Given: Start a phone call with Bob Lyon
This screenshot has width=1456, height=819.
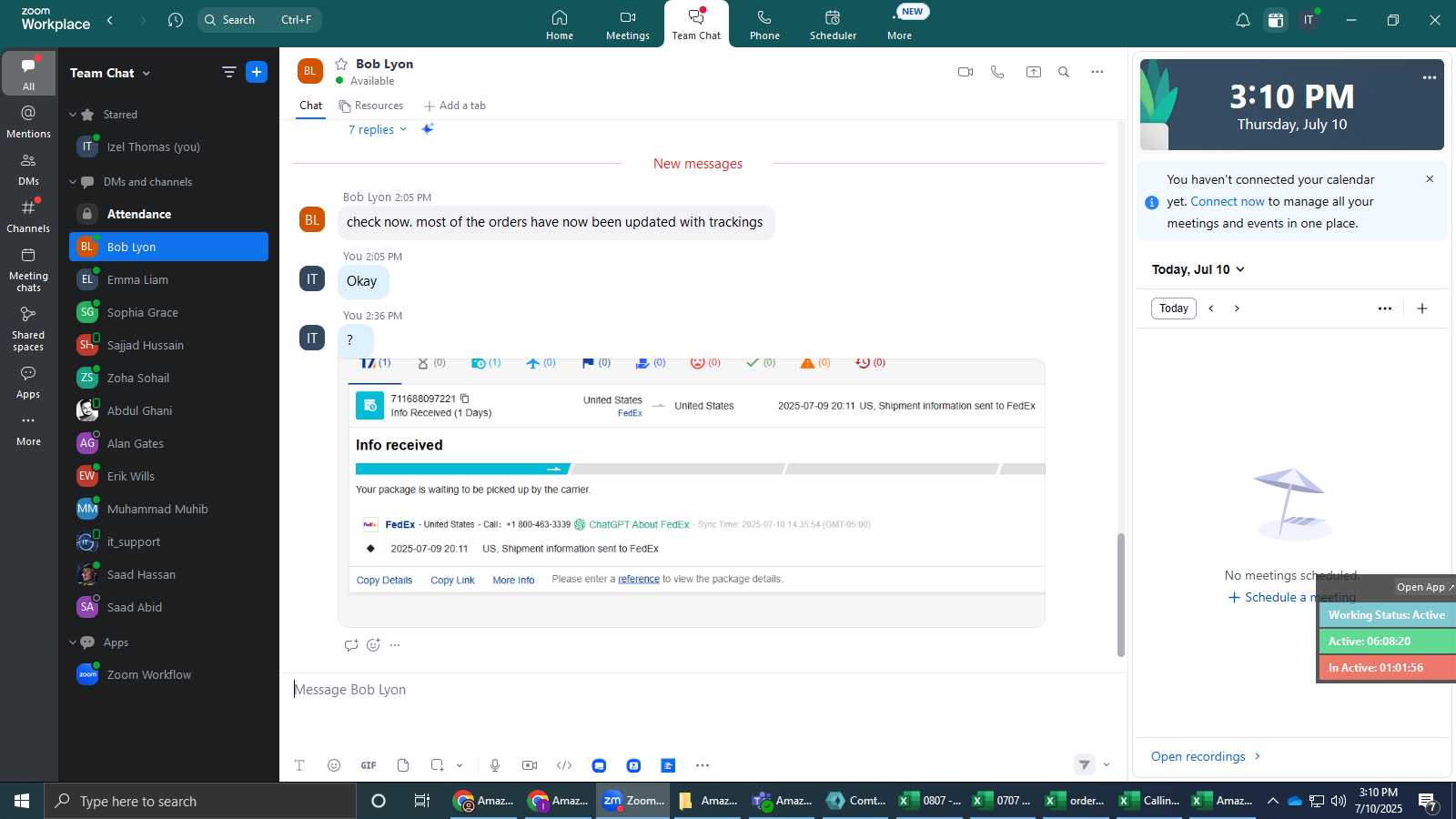Looking at the screenshot, I should [x=997, y=72].
